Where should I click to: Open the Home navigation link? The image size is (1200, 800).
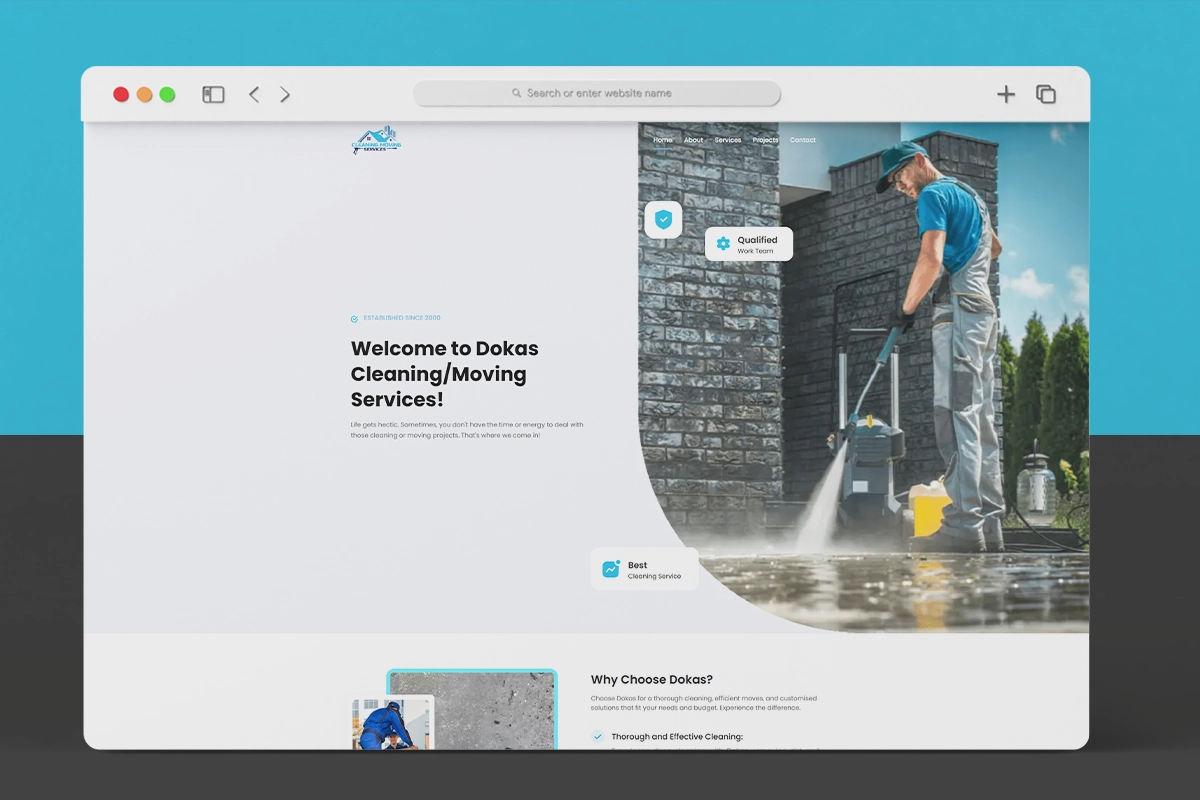tap(663, 140)
